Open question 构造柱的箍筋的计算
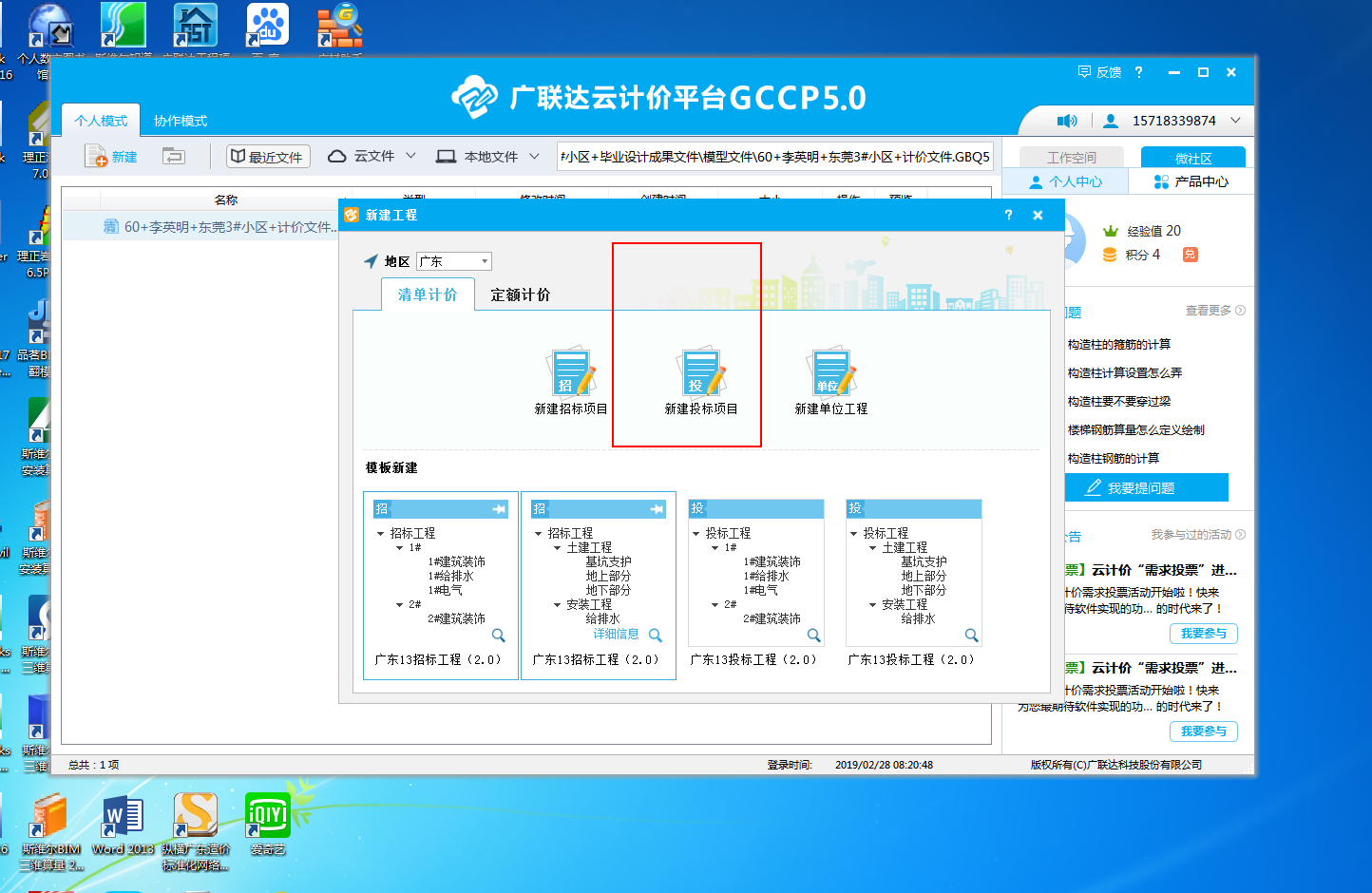This screenshot has height=893, width=1372. coord(1119,344)
